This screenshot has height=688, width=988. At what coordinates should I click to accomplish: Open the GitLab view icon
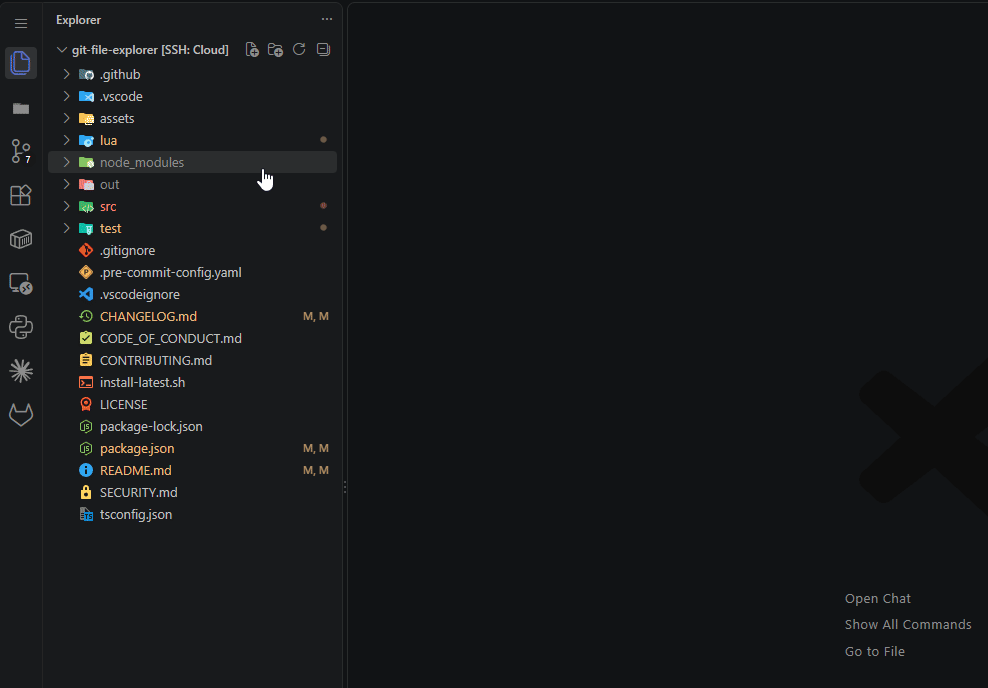point(21,415)
